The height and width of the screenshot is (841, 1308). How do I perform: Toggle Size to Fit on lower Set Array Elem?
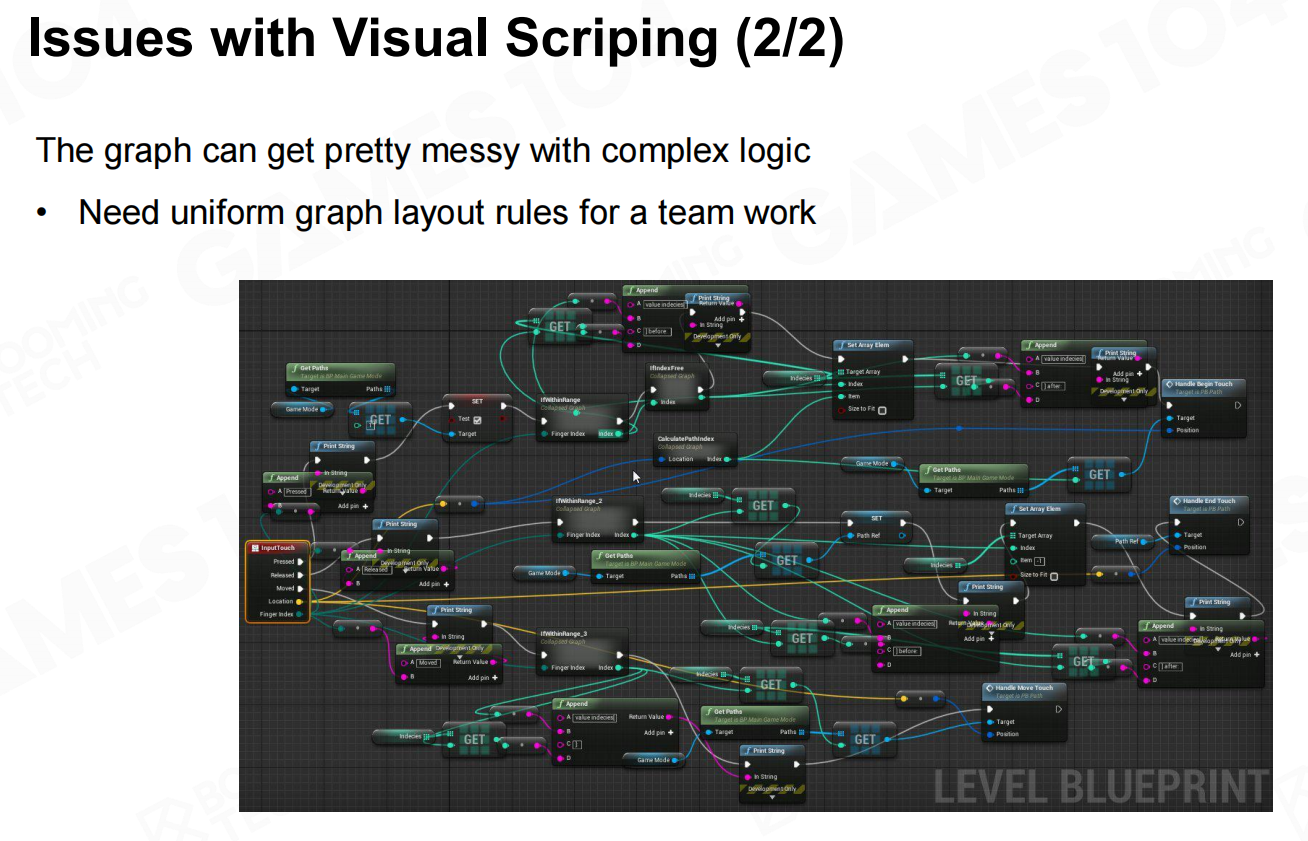pos(1053,575)
